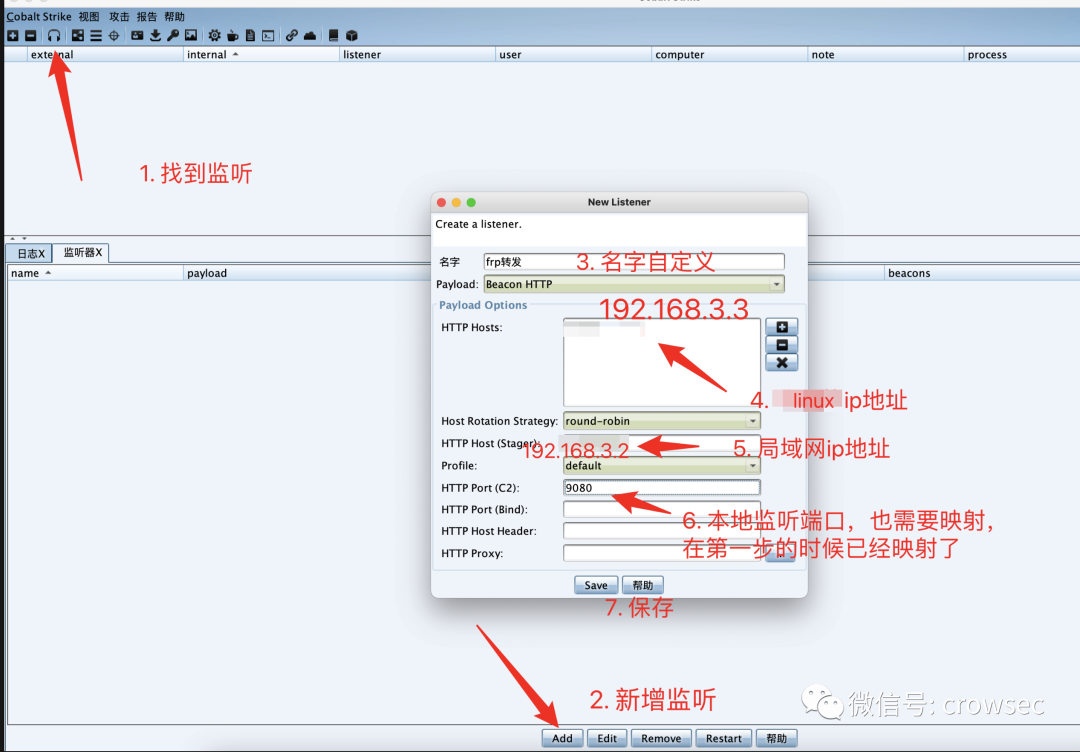Switch to the 日志X tab
Viewport: 1080px width, 752px height.
pyautogui.click(x=30, y=253)
